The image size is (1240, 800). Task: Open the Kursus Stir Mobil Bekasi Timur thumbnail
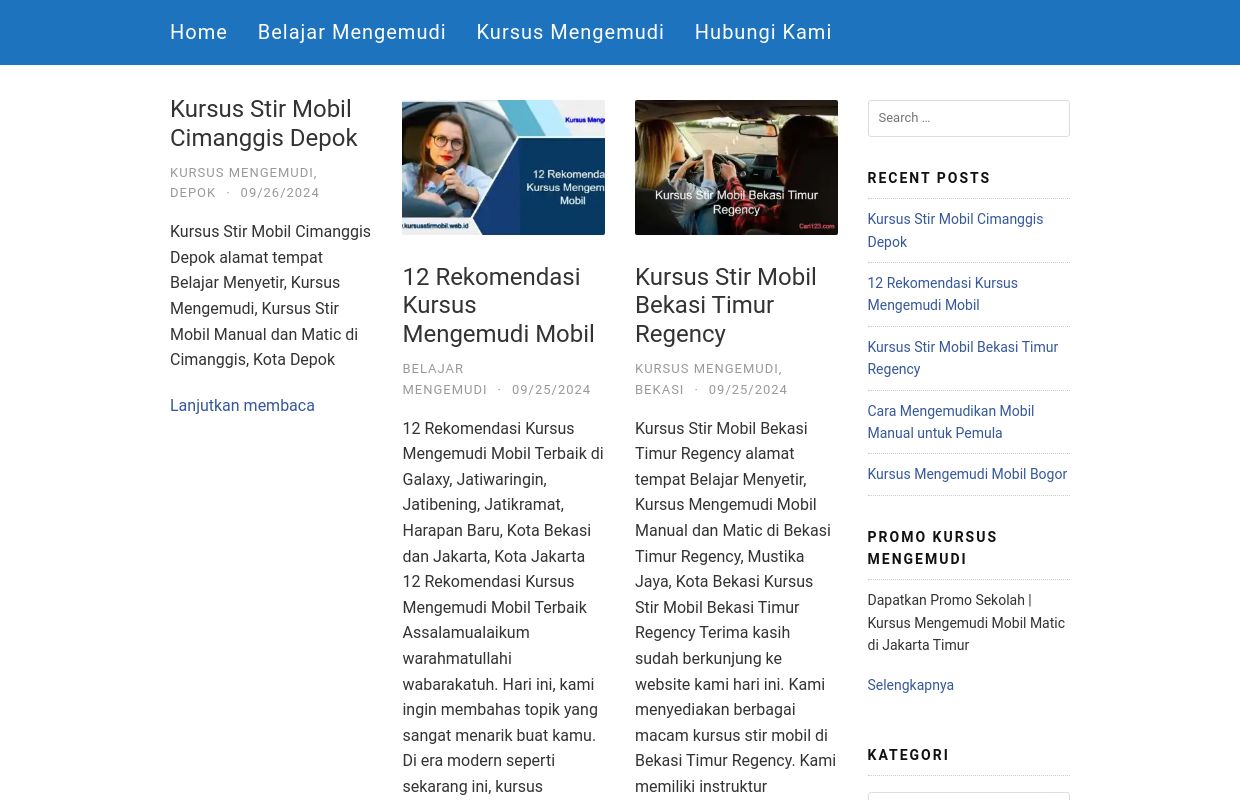point(736,167)
